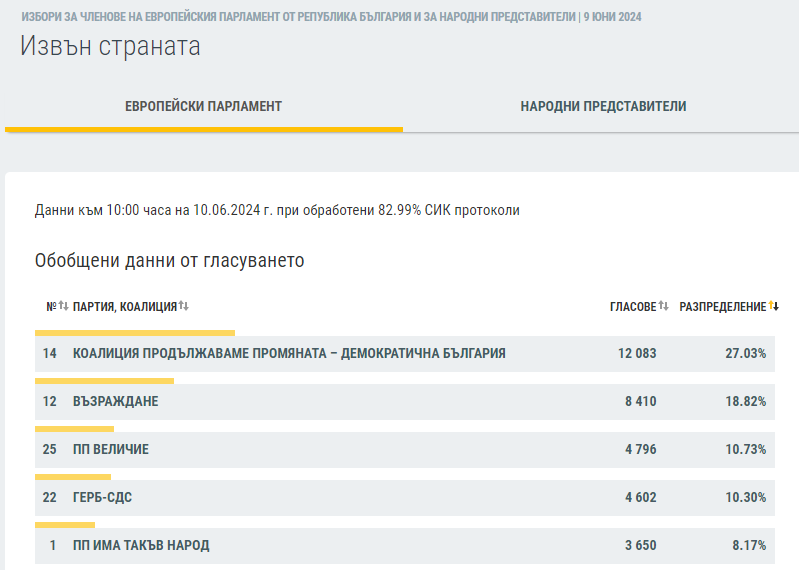
Task: Click КОАЛИЦИЯ ПРОДЪЛЖАВАМЕ ПРОМЯНАТА – ДЕМОКРАТИЧНА БЪЛГАРИЯ party name
Action: [289, 353]
